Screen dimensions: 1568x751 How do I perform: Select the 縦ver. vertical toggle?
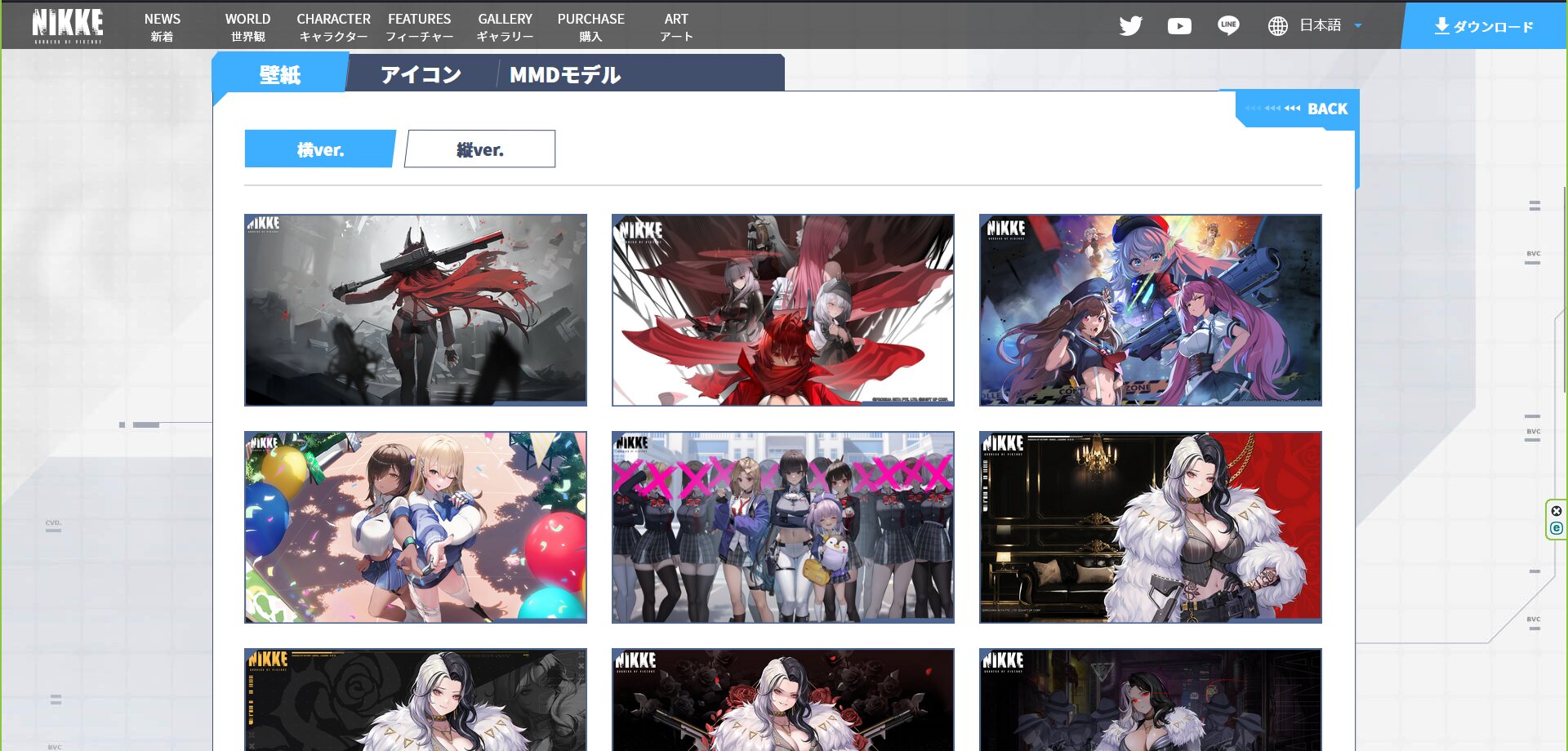(480, 149)
